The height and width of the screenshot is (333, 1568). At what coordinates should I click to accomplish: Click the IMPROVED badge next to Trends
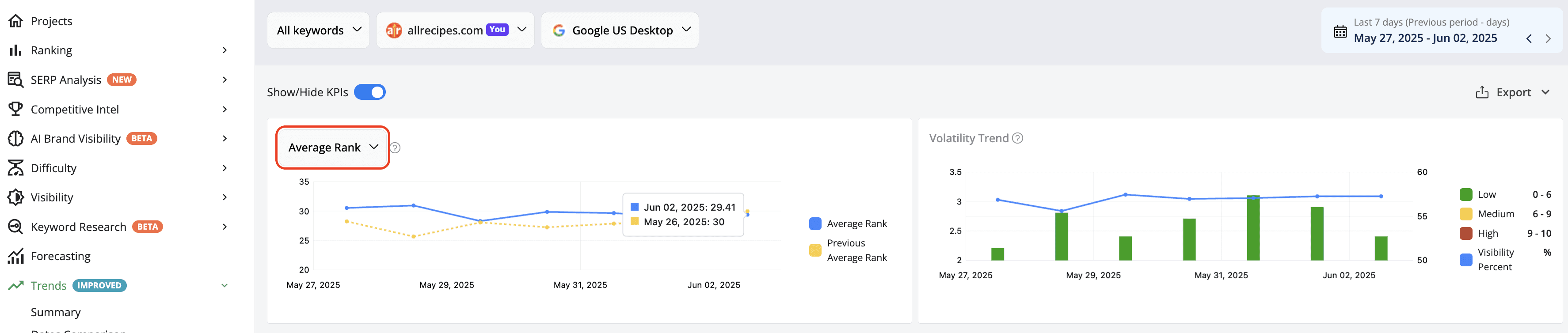click(x=99, y=285)
